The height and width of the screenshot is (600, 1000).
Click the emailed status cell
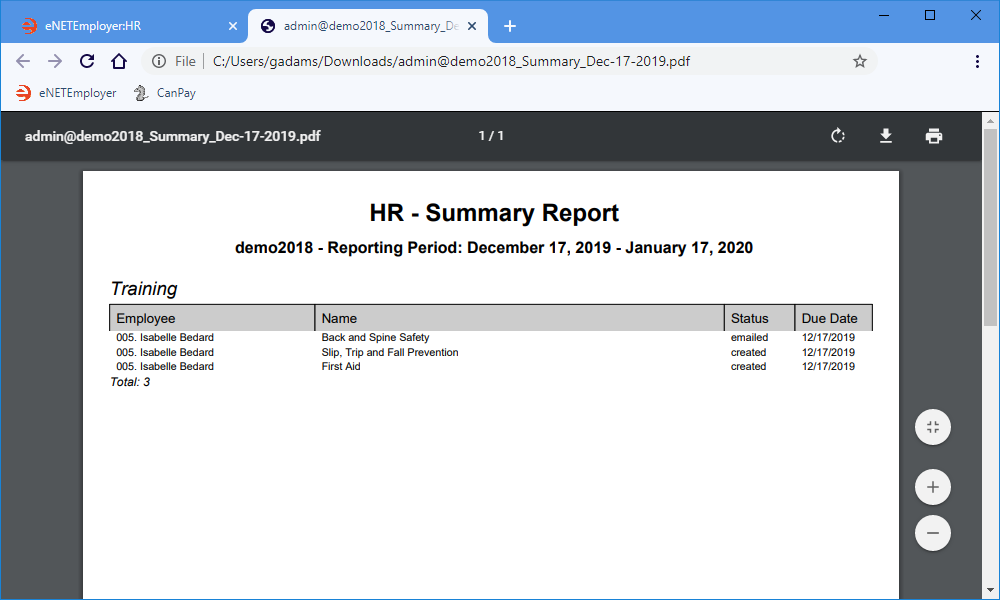pyautogui.click(x=749, y=337)
